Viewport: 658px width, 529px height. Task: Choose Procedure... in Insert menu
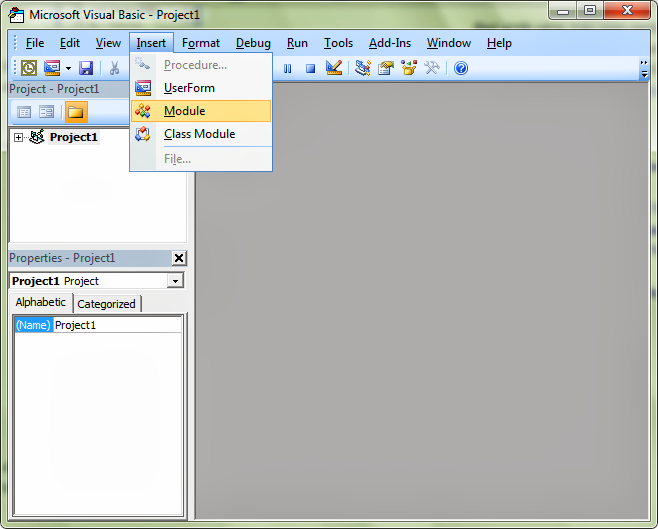[x=201, y=65]
